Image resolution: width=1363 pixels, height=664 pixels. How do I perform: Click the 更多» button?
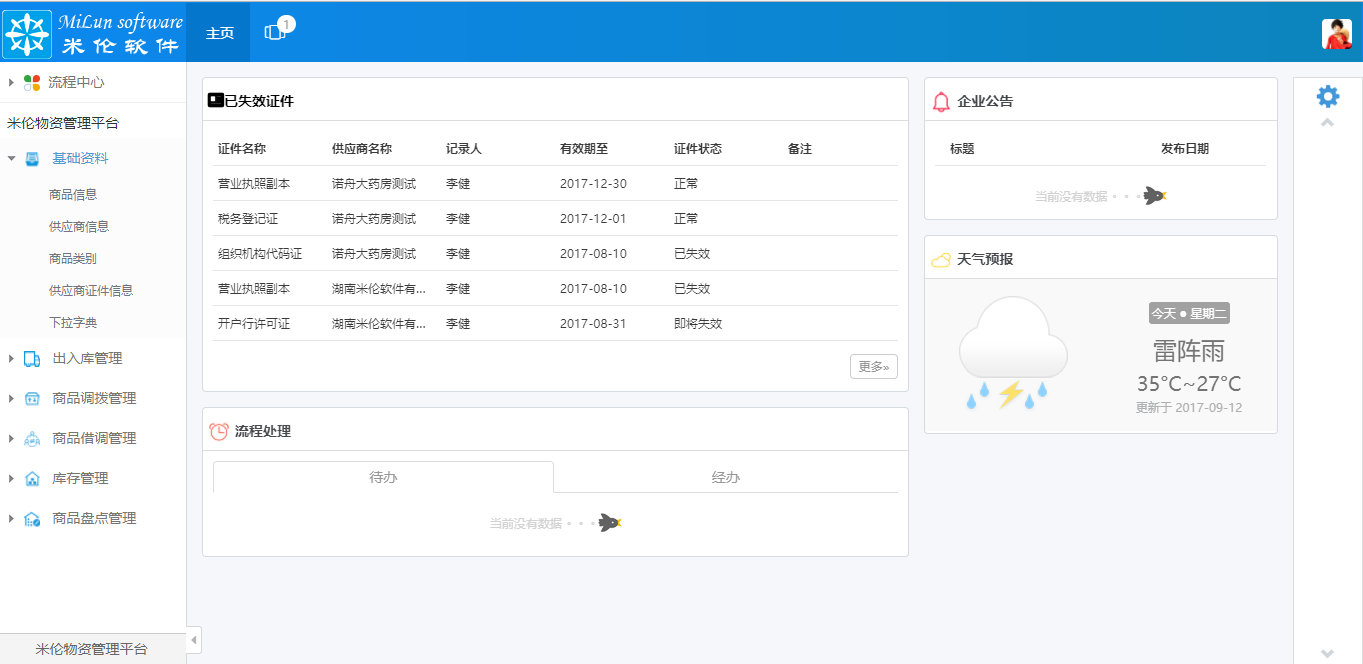pos(872,366)
